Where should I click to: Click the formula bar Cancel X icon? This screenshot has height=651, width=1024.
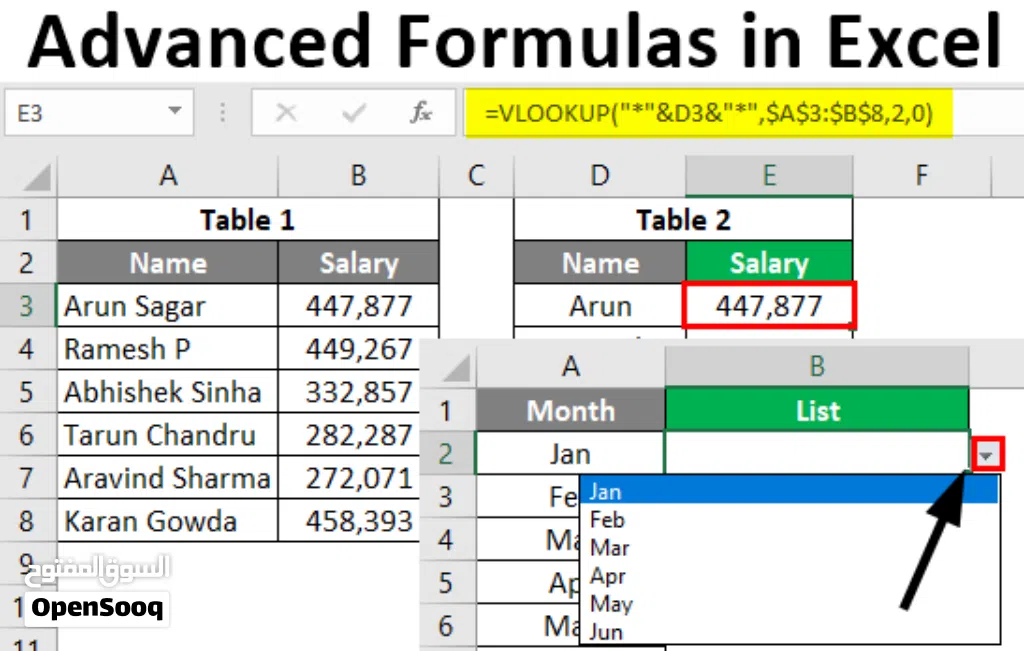tap(286, 113)
